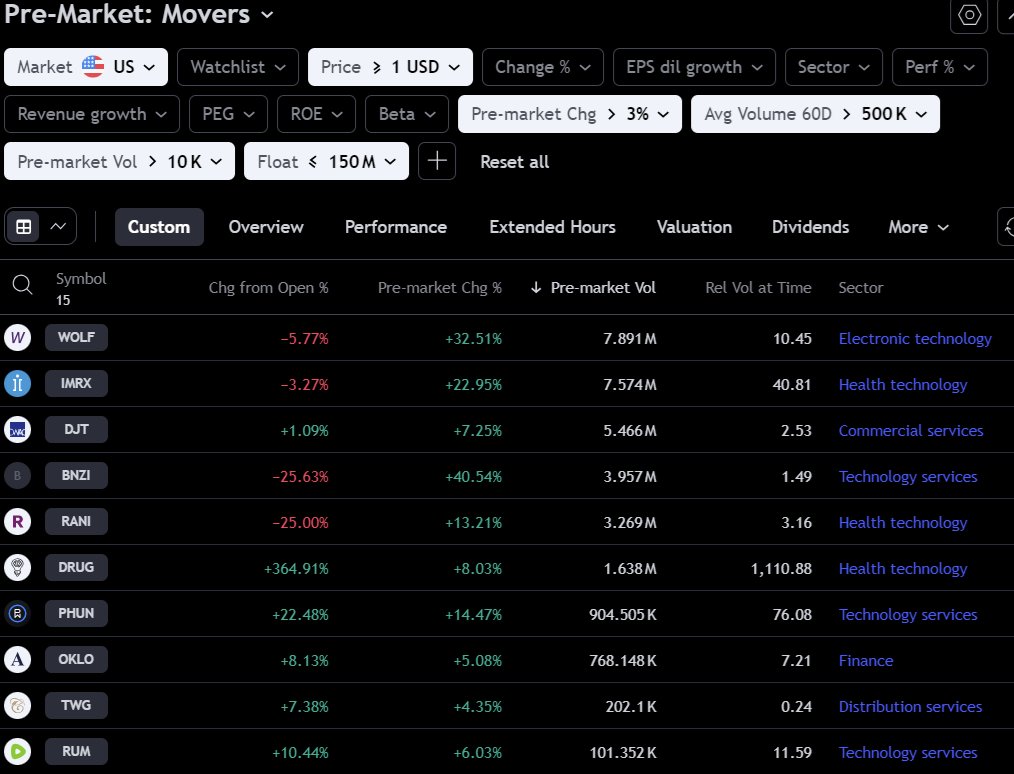Expand the view type chevron beside grid icon
Screen dimensions: 1014x774
tap(58, 227)
